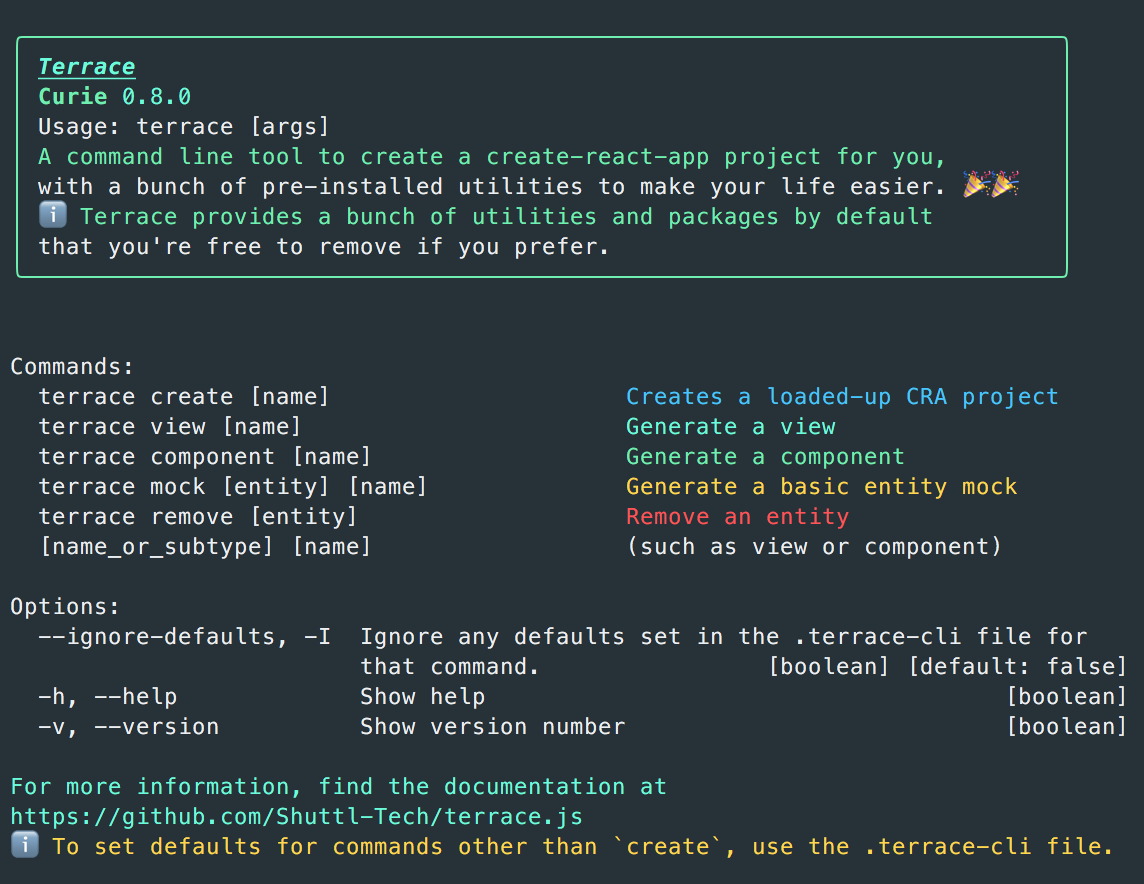Click '(such as view or component)' text
This screenshot has width=1144, height=884.
(814, 546)
